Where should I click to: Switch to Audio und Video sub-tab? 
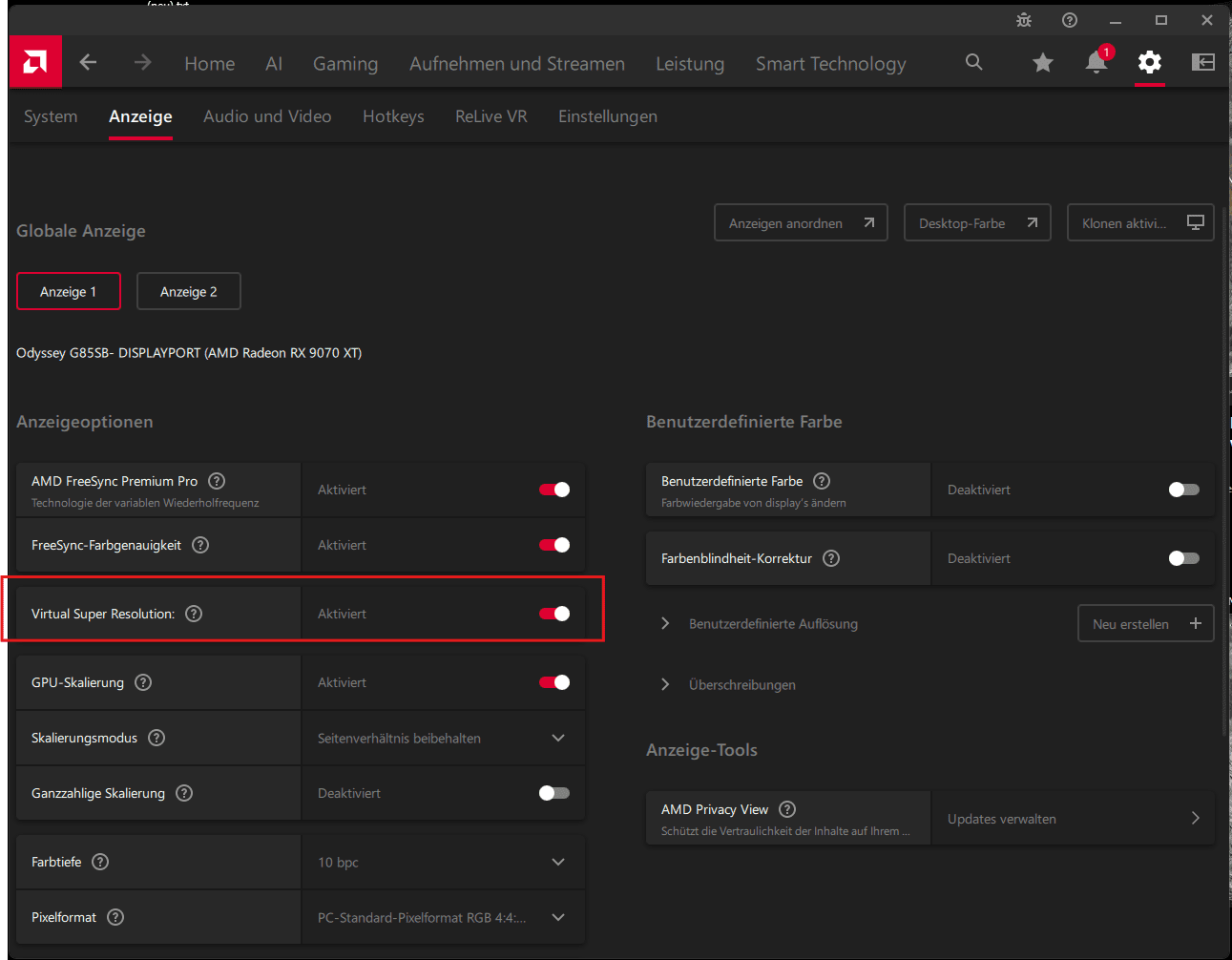267,116
